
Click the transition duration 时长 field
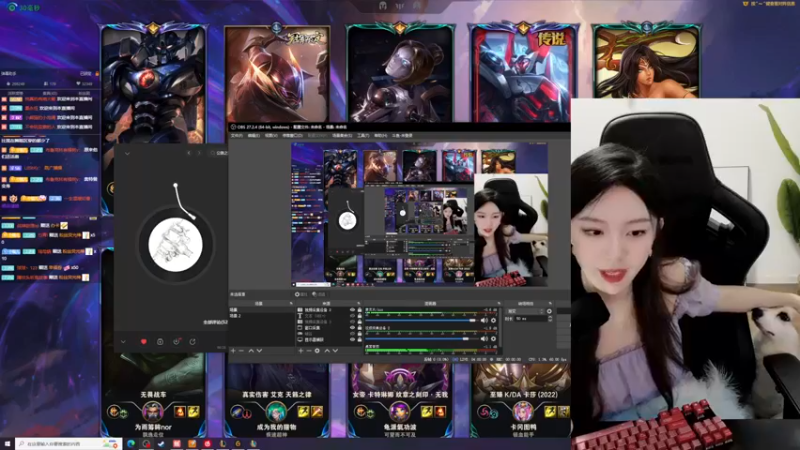point(531,319)
